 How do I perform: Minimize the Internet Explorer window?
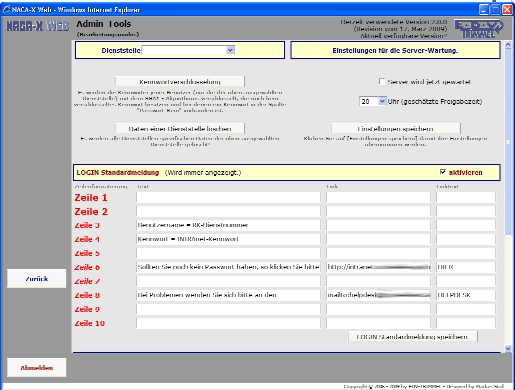pos(484,9)
